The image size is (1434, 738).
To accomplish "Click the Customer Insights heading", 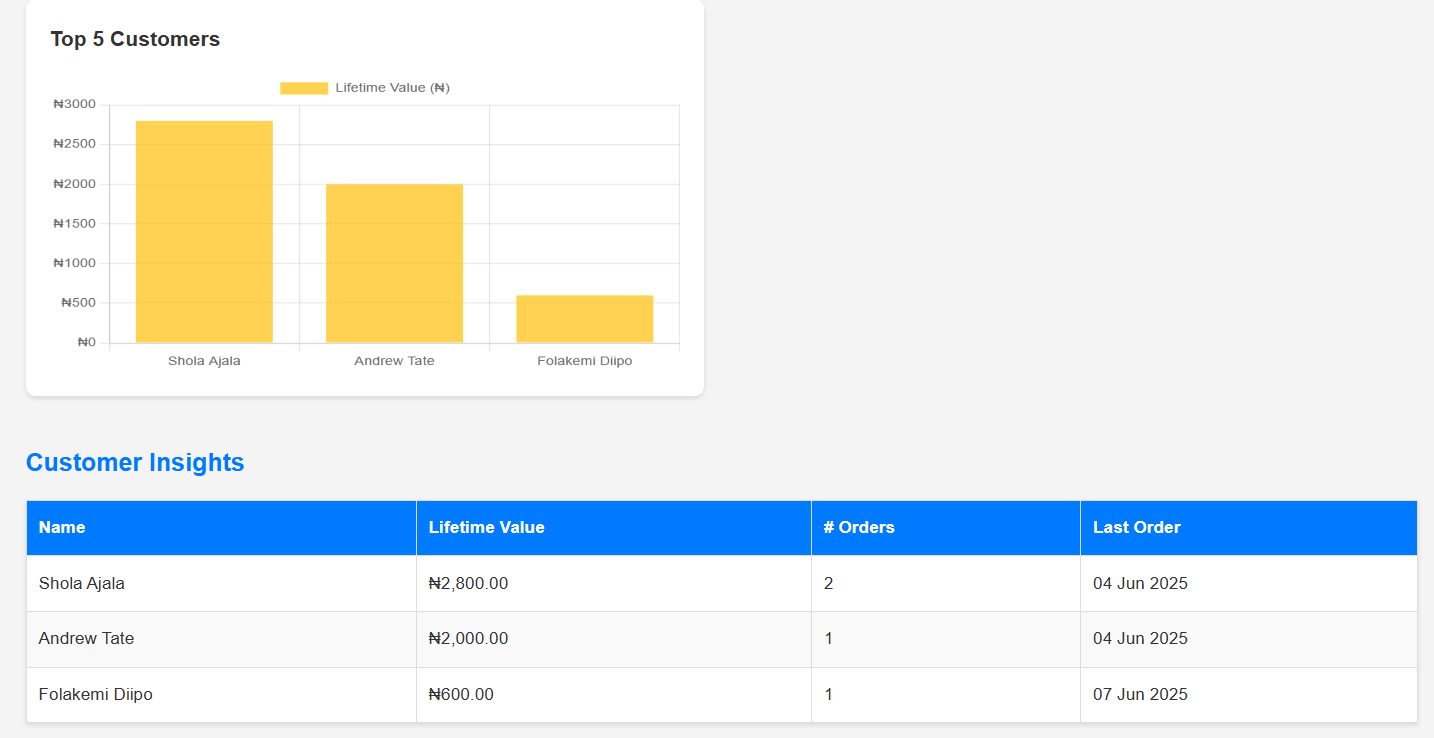I will pos(135,462).
